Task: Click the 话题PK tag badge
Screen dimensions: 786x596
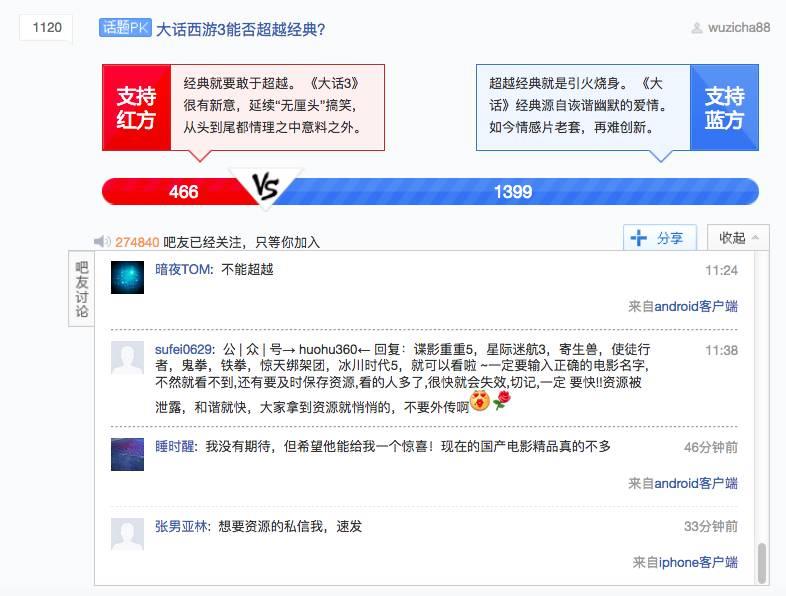Action: pos(125,28)
